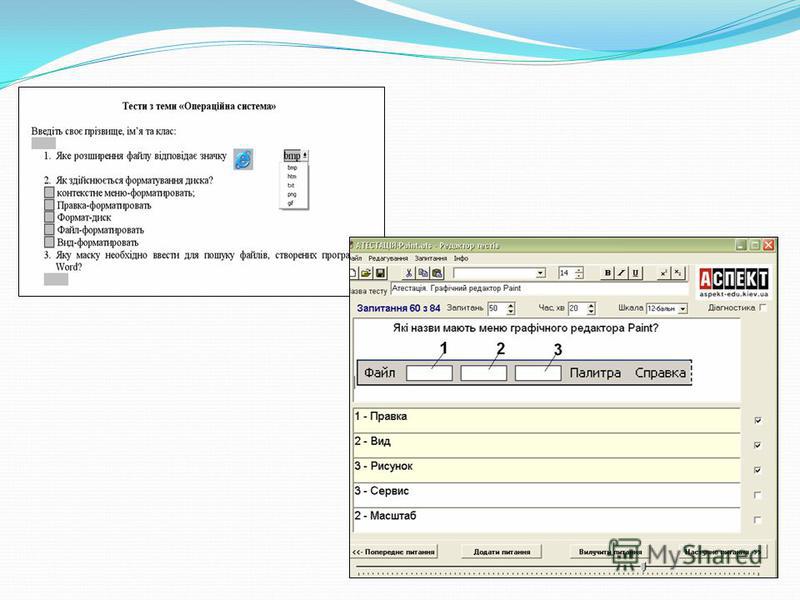Move the question navigation slider at bottom
Screen dimensions: 800x600
tap(644, 566)
